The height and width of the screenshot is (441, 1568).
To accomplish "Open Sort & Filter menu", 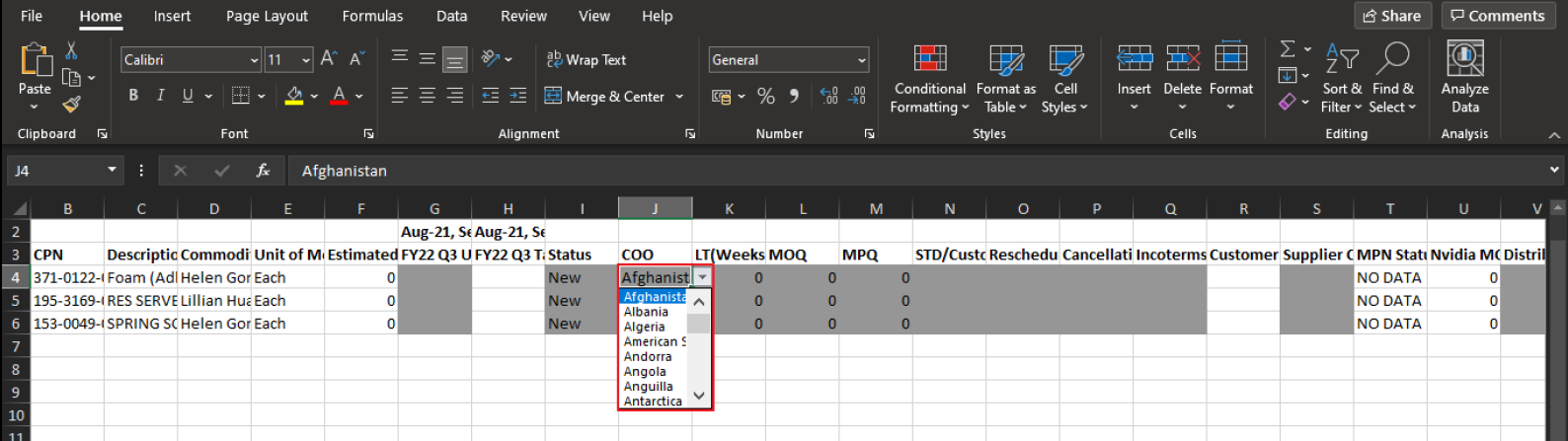I will pos(1341,79).
